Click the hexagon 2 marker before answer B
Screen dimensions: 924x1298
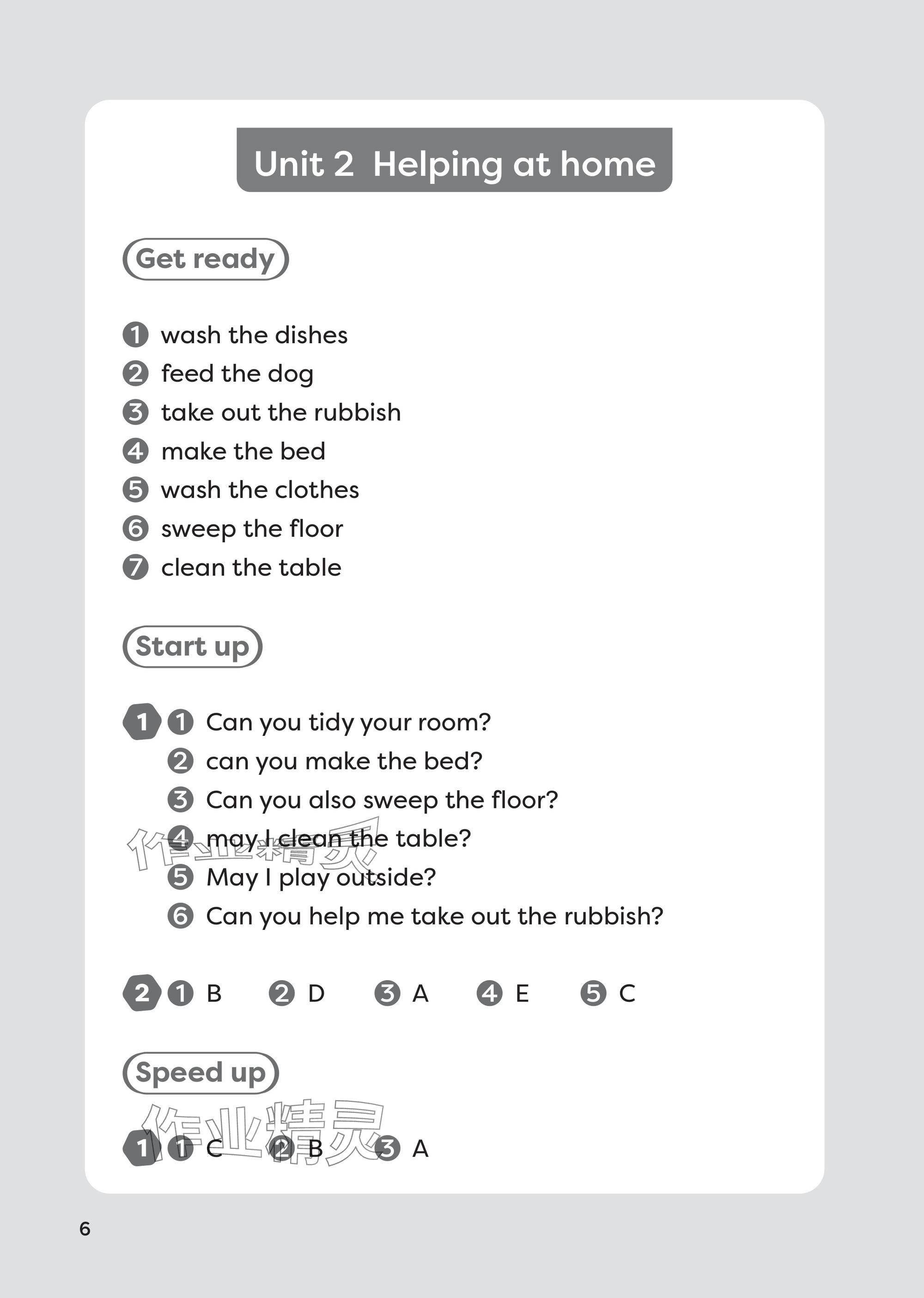pyautogui.click(x=142, y=993)
